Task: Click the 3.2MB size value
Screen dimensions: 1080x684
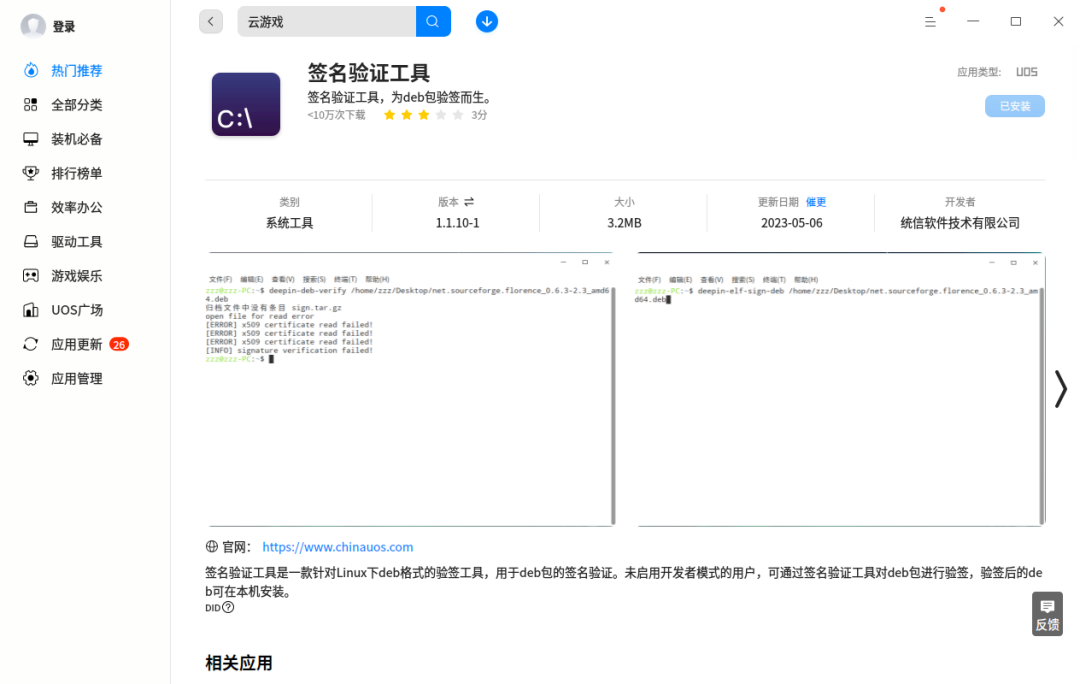Action: (x=624, y=223)
